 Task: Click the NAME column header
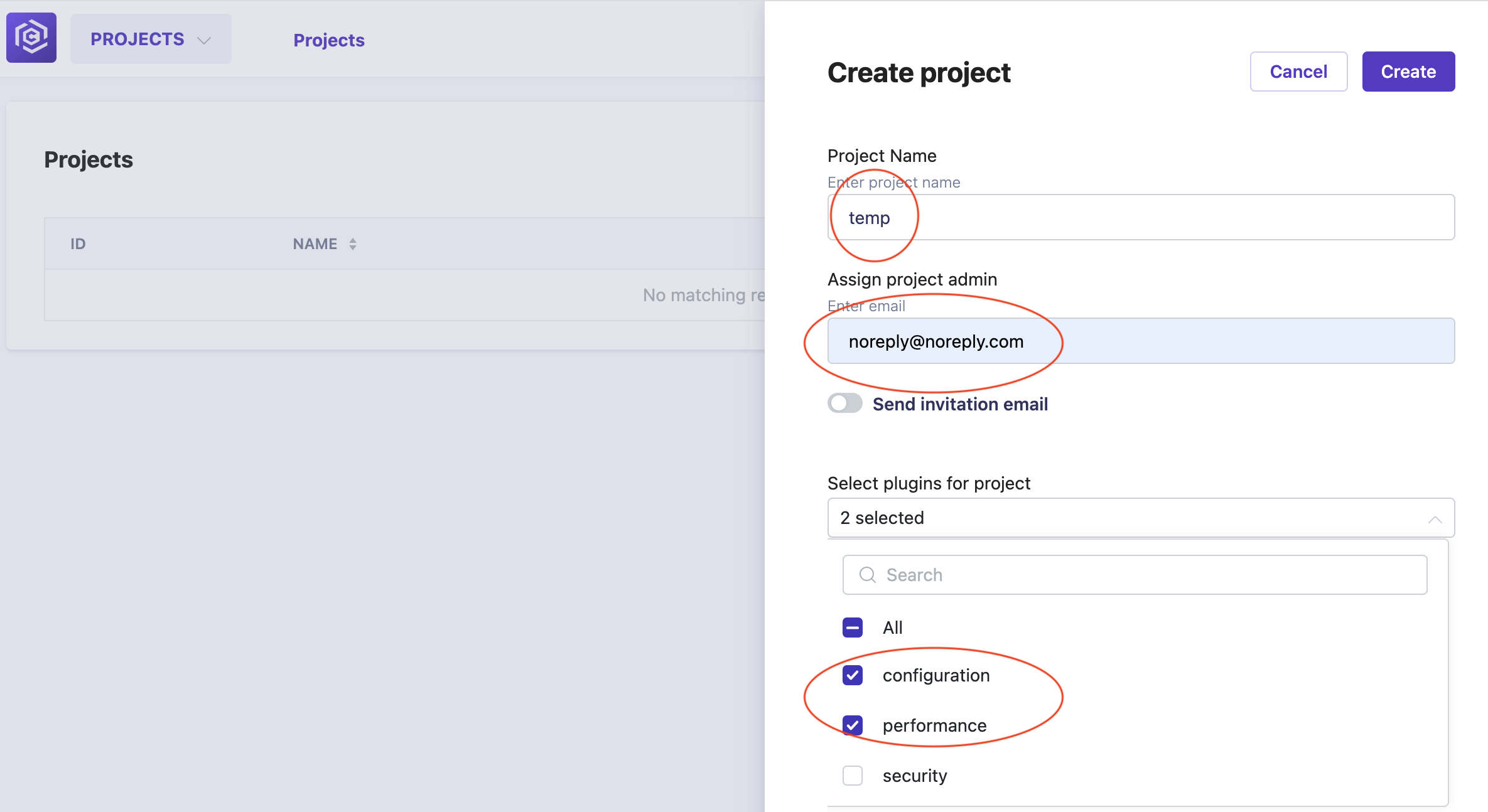coord(315,244)
